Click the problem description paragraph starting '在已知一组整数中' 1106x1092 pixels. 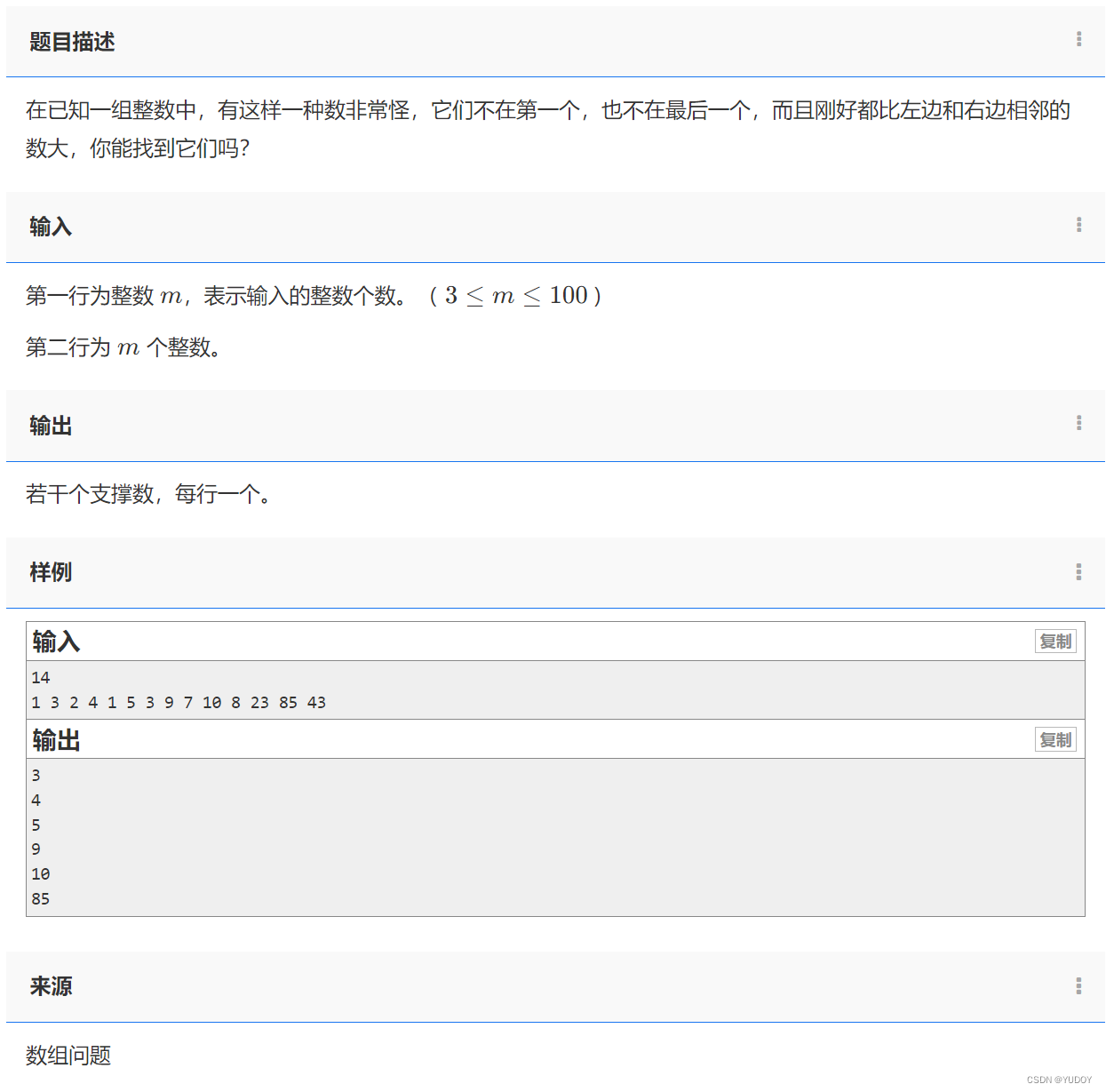click(548, 129)
